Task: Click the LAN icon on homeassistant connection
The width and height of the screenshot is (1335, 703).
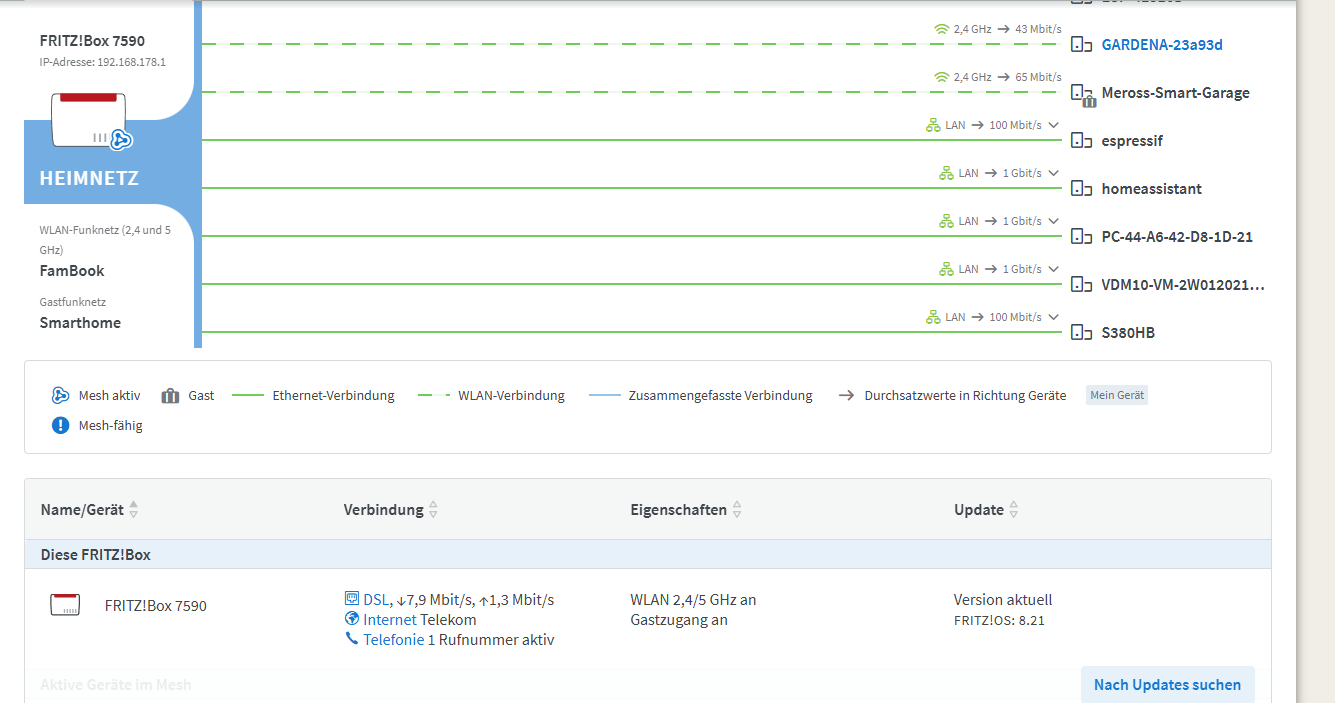Action: (946, 173)
